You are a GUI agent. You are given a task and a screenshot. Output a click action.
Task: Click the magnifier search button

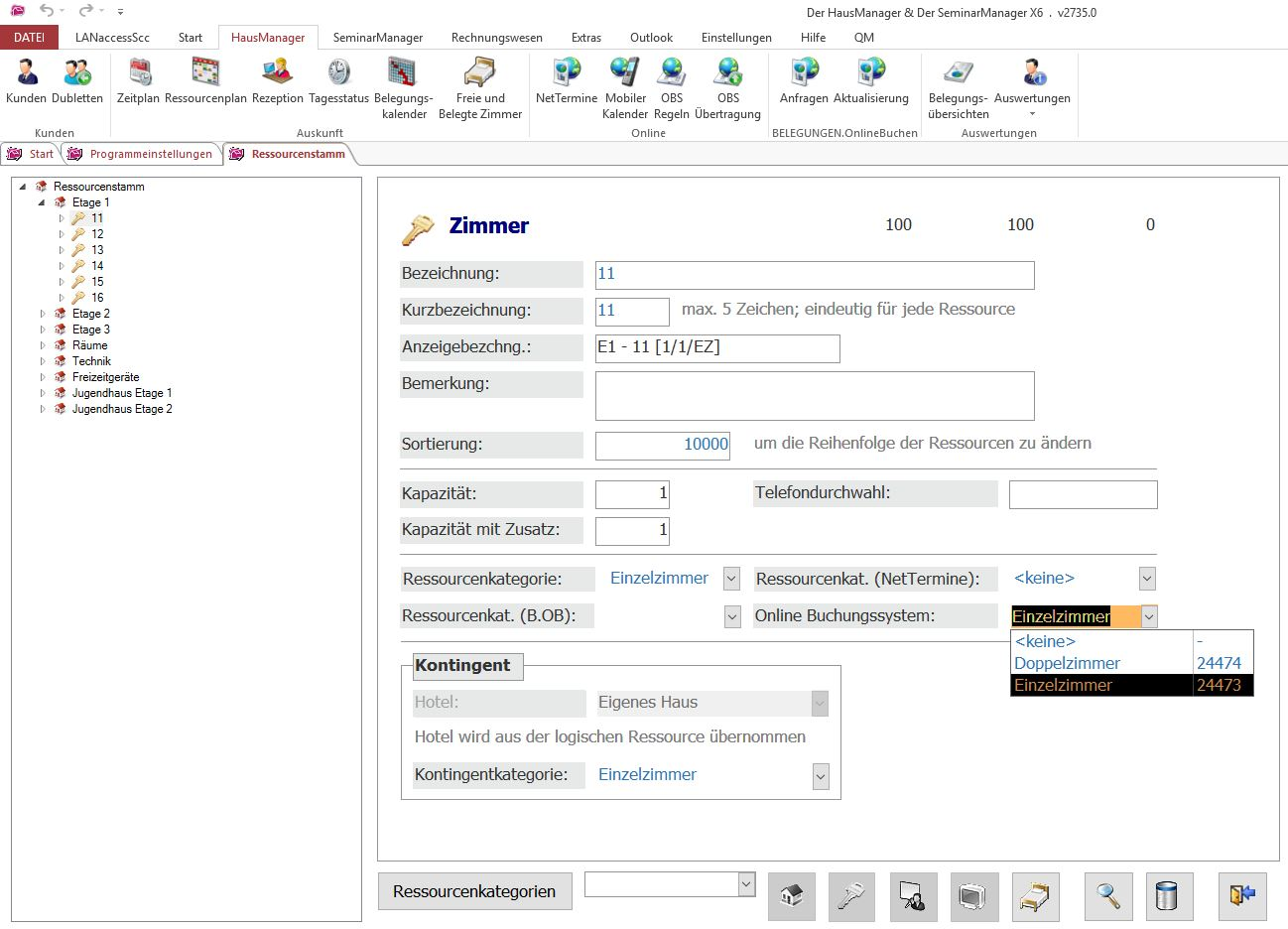click(1108, 896)
